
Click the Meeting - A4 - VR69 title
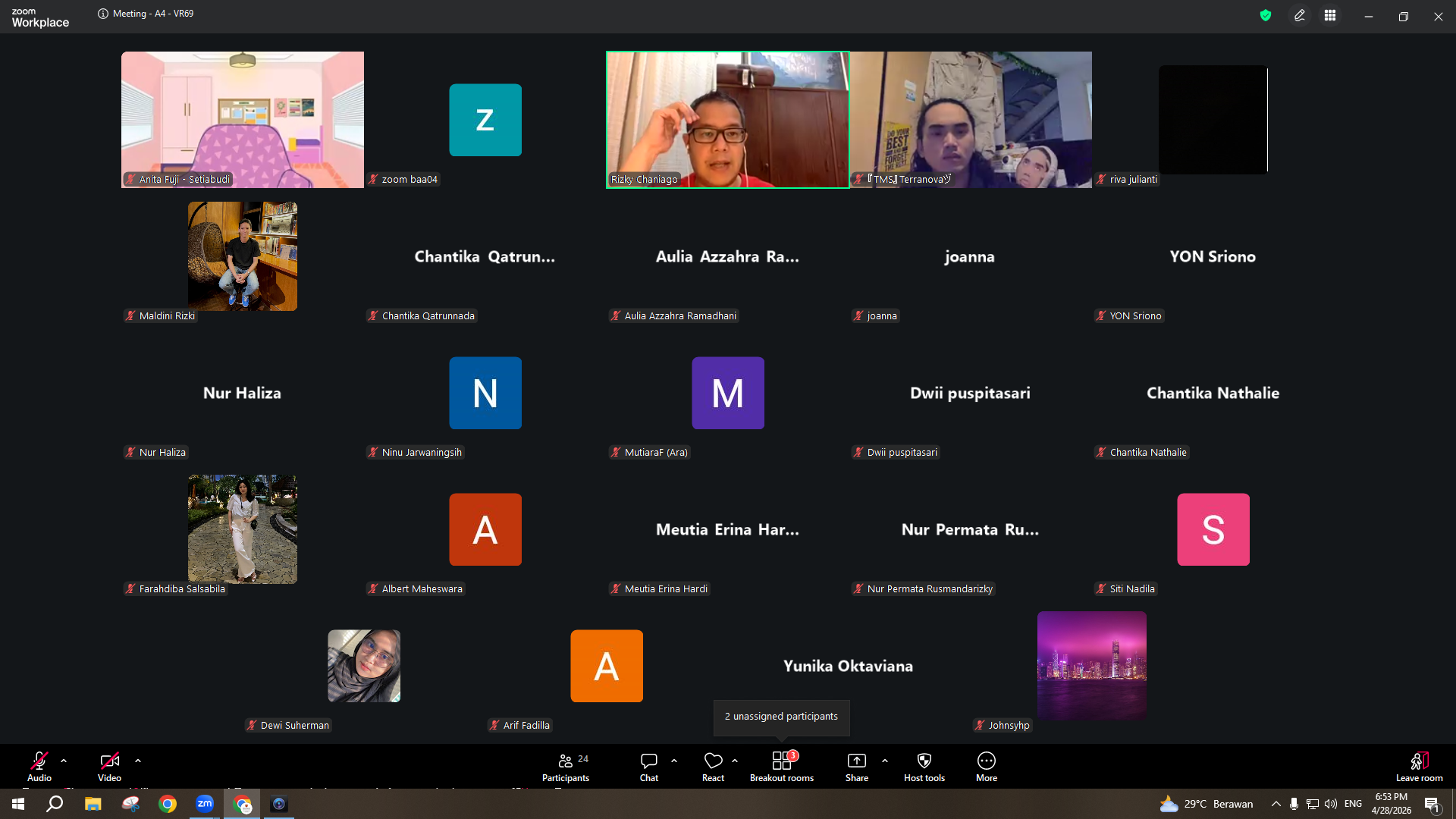click(153, 14)
